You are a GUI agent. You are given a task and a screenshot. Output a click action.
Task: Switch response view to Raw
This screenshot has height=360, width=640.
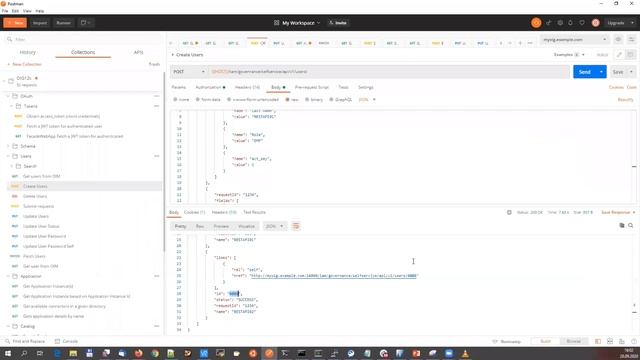click(200, 226)
